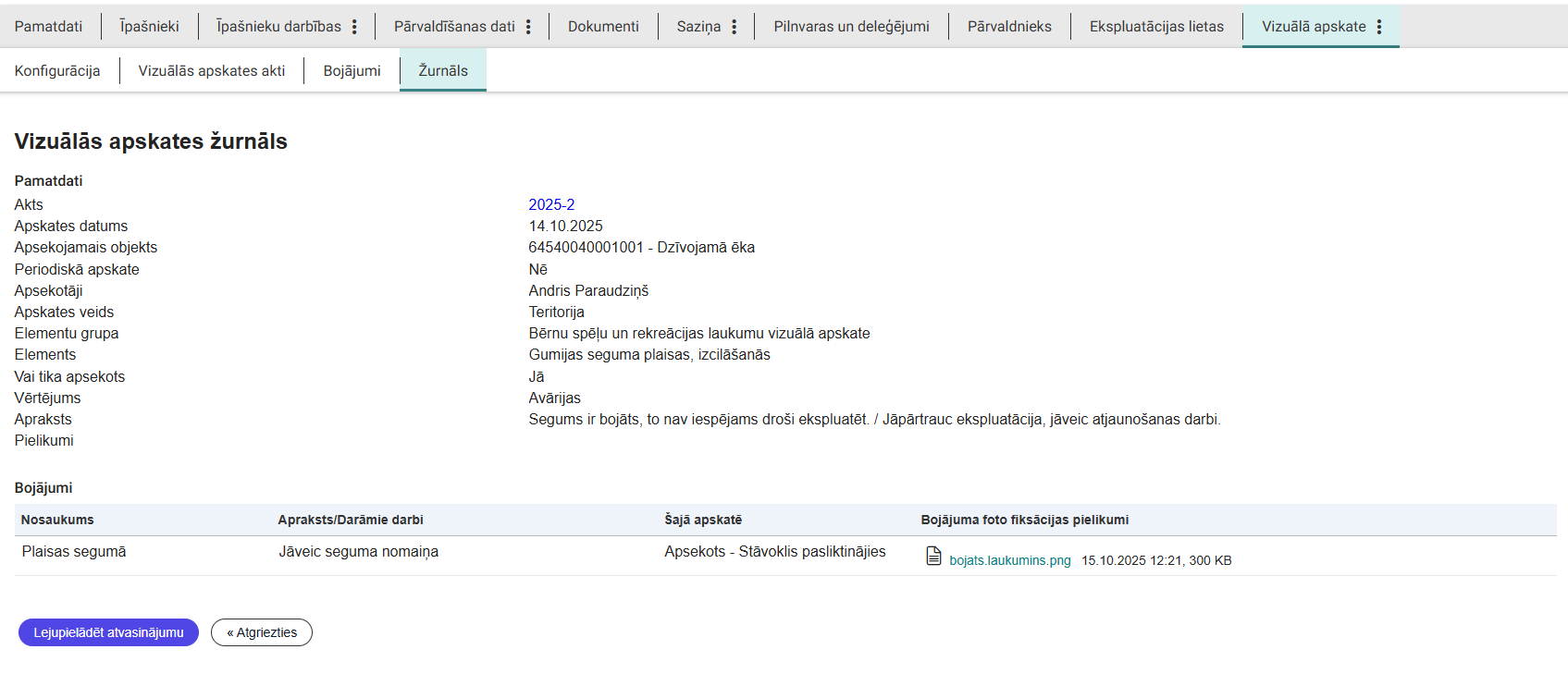Open the Pamatdati tab

point(48,27)
